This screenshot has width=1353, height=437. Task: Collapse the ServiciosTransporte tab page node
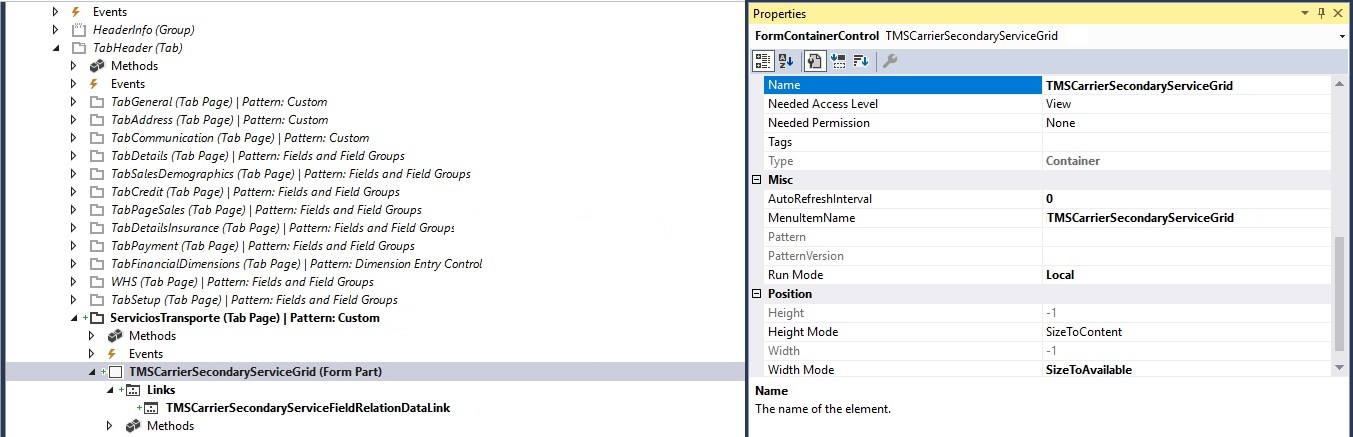coord(74,318)
